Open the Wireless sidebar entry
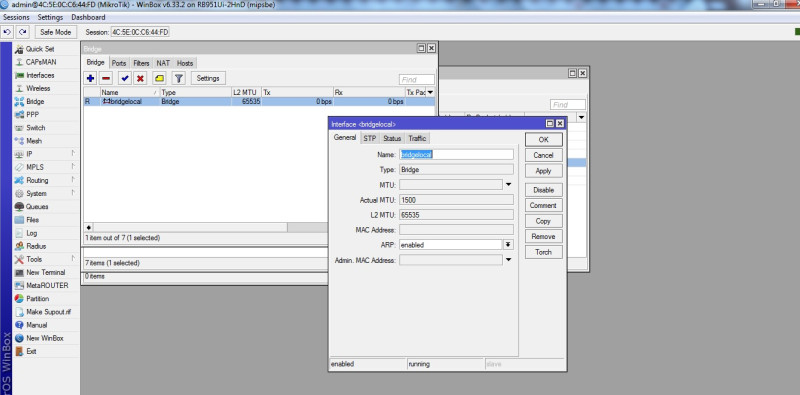Image resolution: width=800 pixels, height=395 pixels. (x=38, y=88)
